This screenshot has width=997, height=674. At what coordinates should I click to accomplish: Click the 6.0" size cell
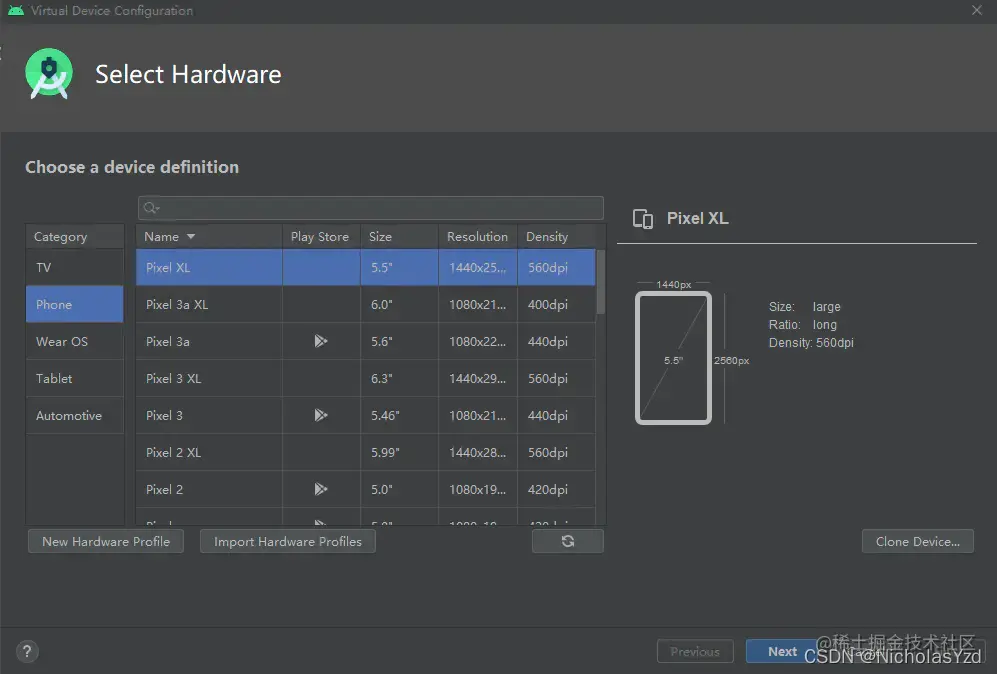point(399,304)
